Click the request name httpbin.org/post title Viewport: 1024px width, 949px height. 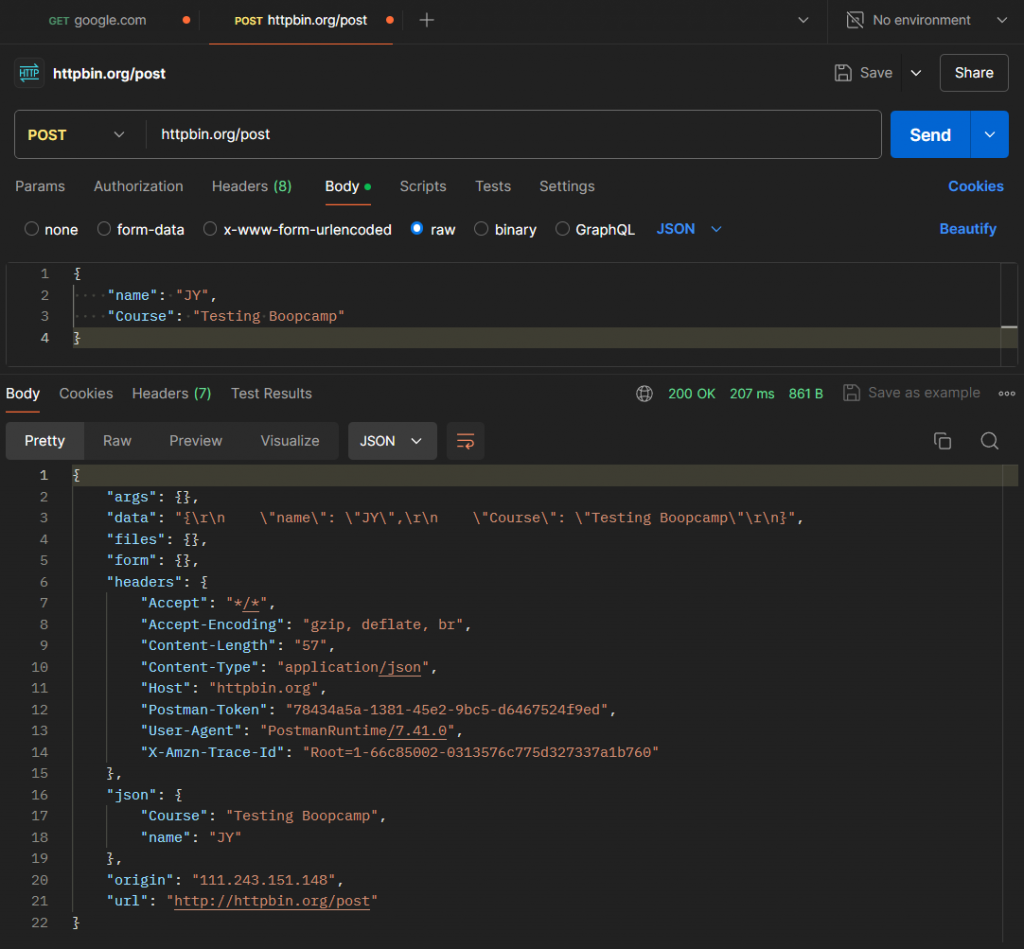(x=109, y=74)
